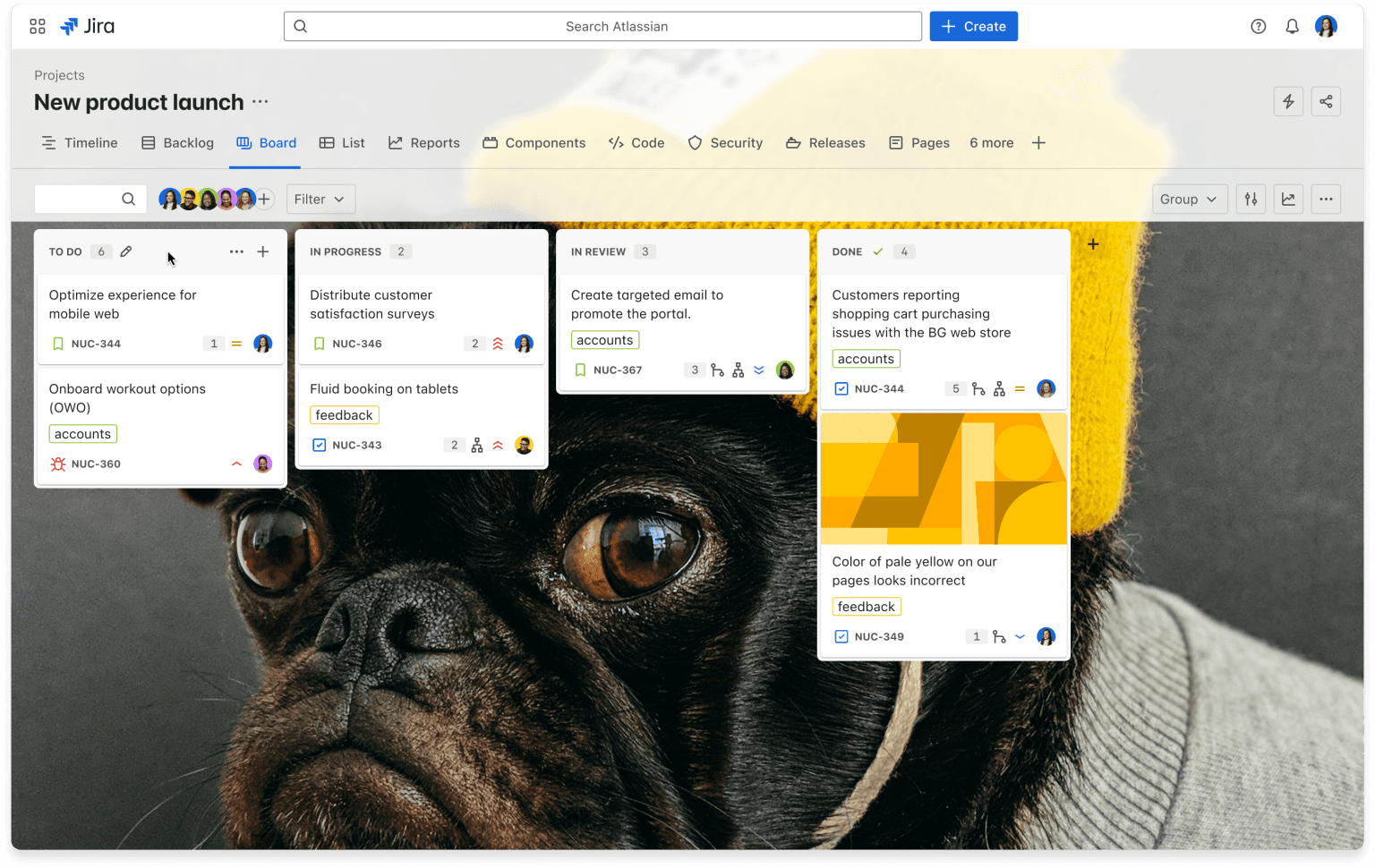Screen dimensions: 1375x868
Task: Check the NUC-349 task checkbox
Action: pos(841,636)
